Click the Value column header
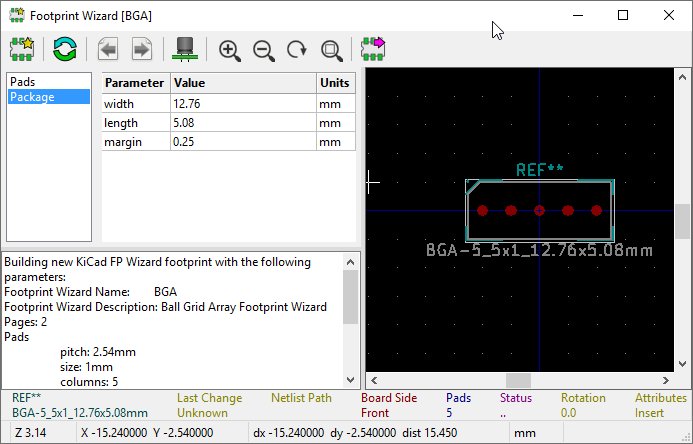Image resolution: width=693 pixels, height=444 pixels. (244, 83)
